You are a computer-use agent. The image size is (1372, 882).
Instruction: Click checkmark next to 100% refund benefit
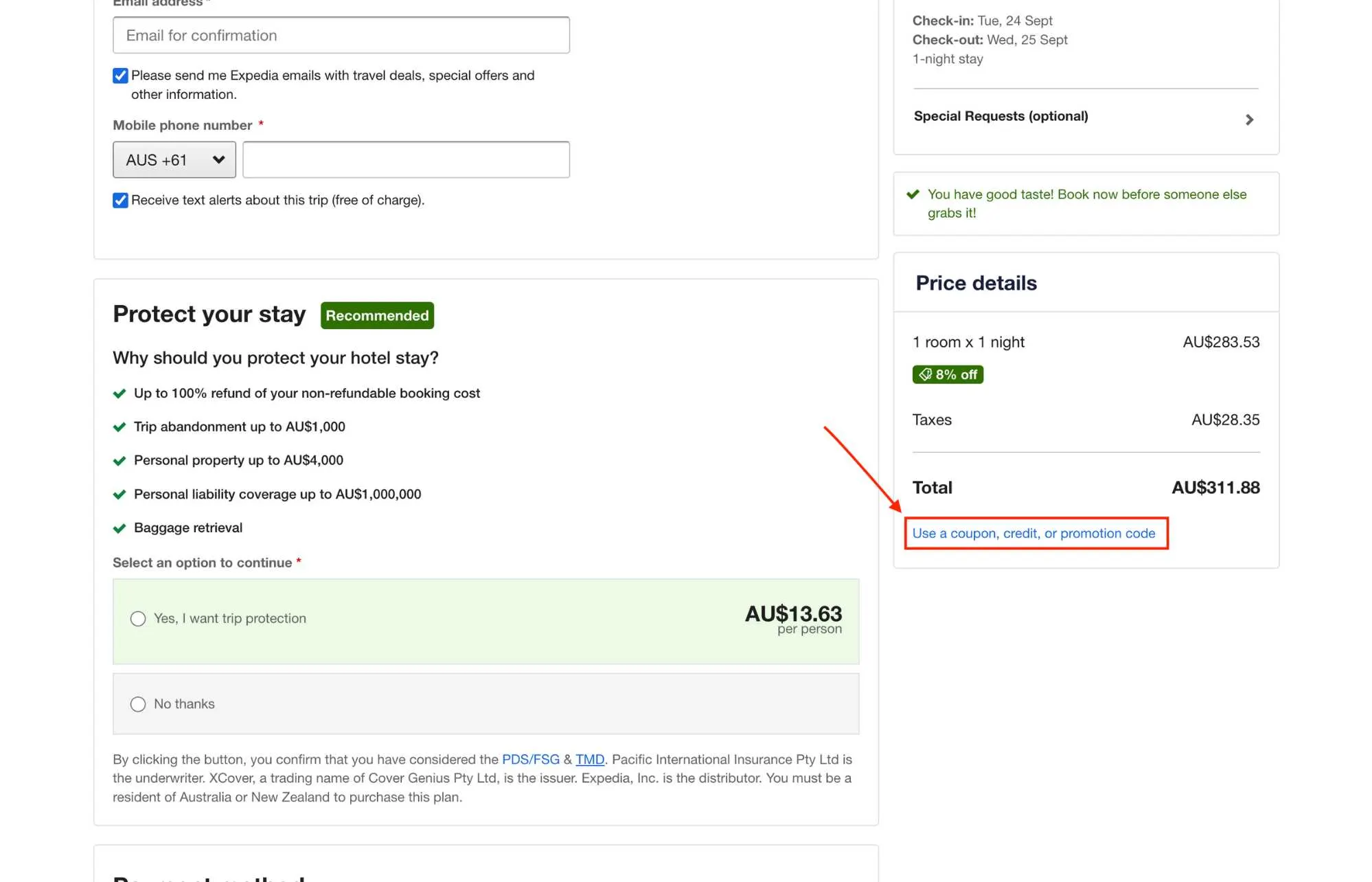(x=119, y=394)
